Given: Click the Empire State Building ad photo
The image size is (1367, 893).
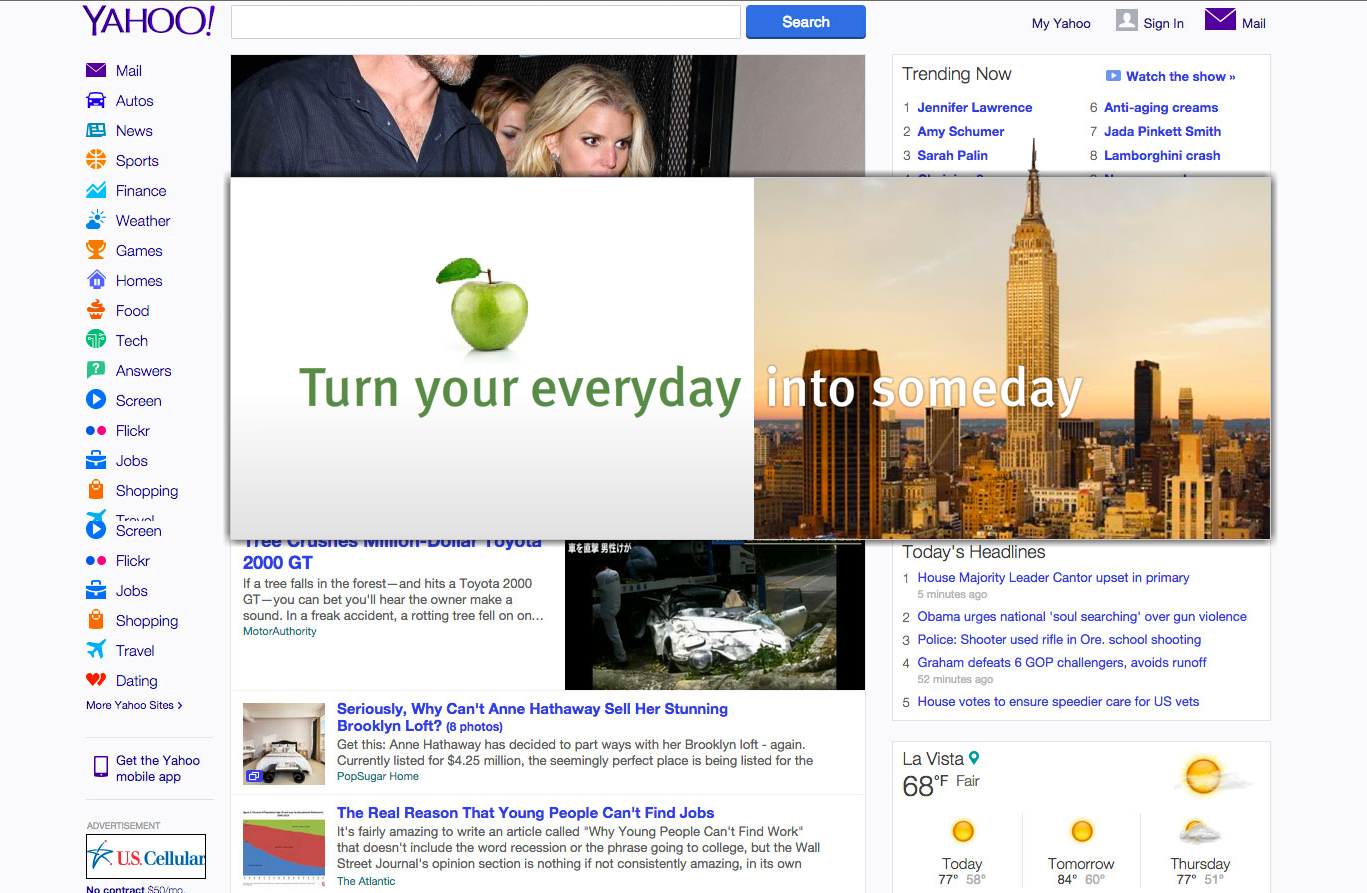Looking at the screenshot, I should coord(1012,359).
